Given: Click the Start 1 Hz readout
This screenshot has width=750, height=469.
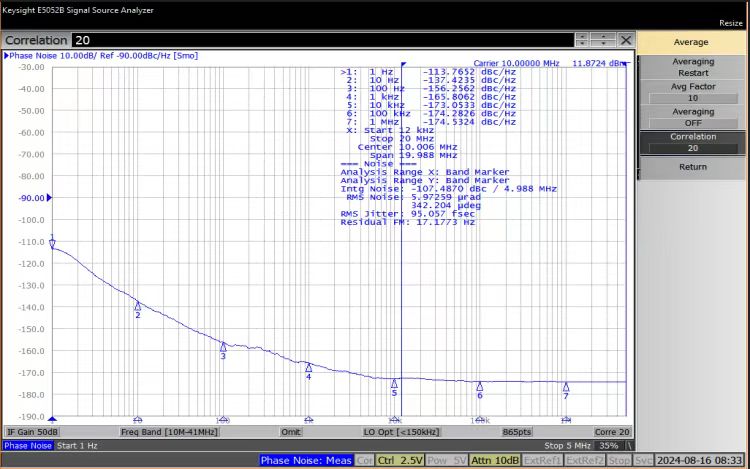Looking at the screenshot, I should pos(77,446).
